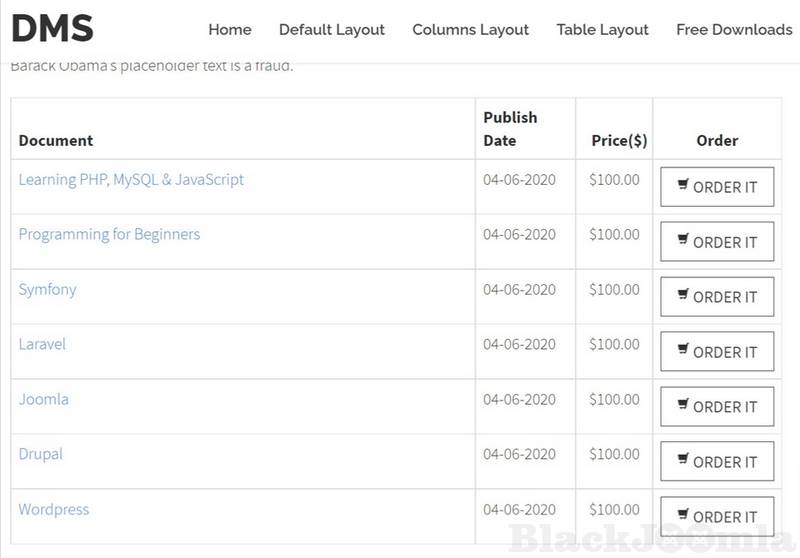This screenshot has height=558, width=800.
Task: Open the Free Downloads menu item
Action: click(733, 30)
